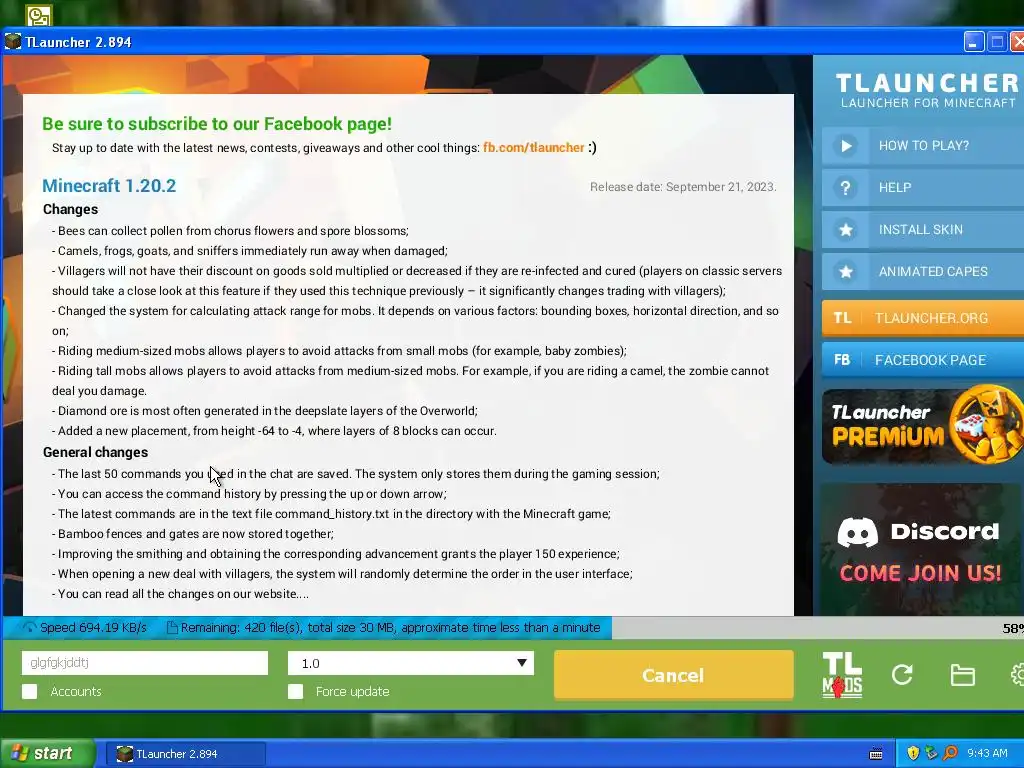
Task: Click the General changes heading
Action: [95, 453]
